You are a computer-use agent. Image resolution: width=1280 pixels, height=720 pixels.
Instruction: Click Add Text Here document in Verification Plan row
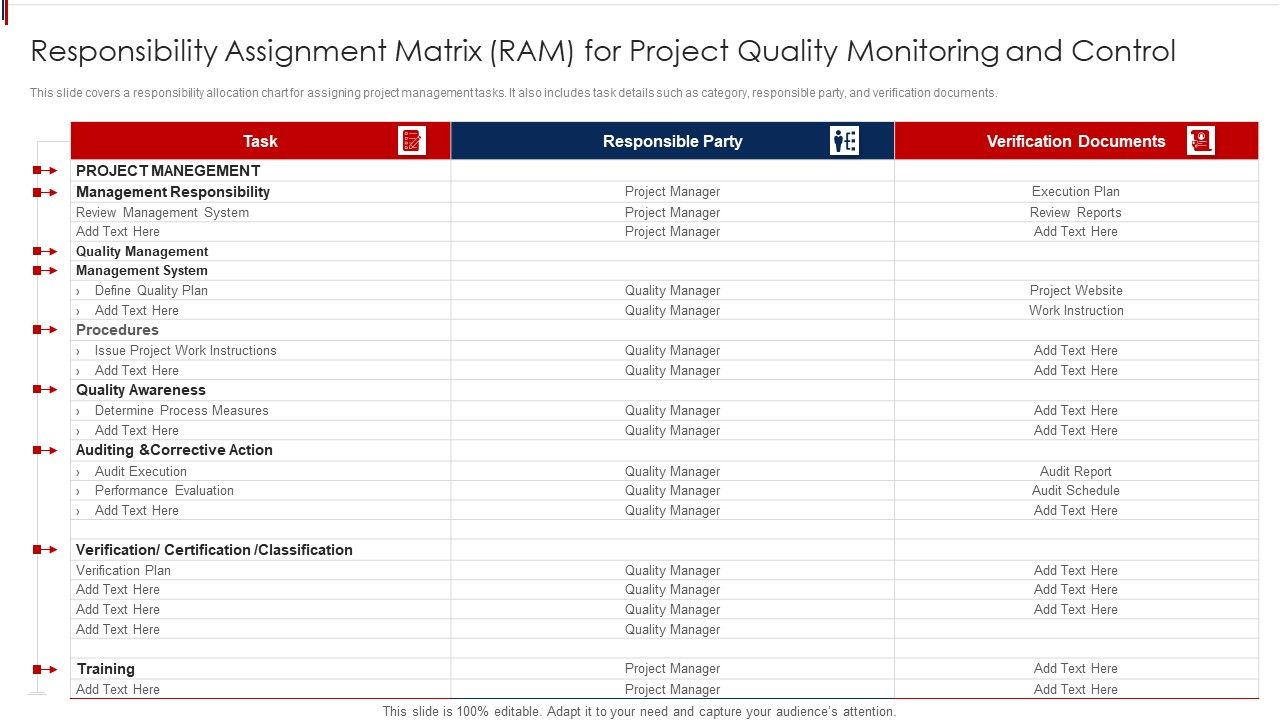(x=1076, y=570)
